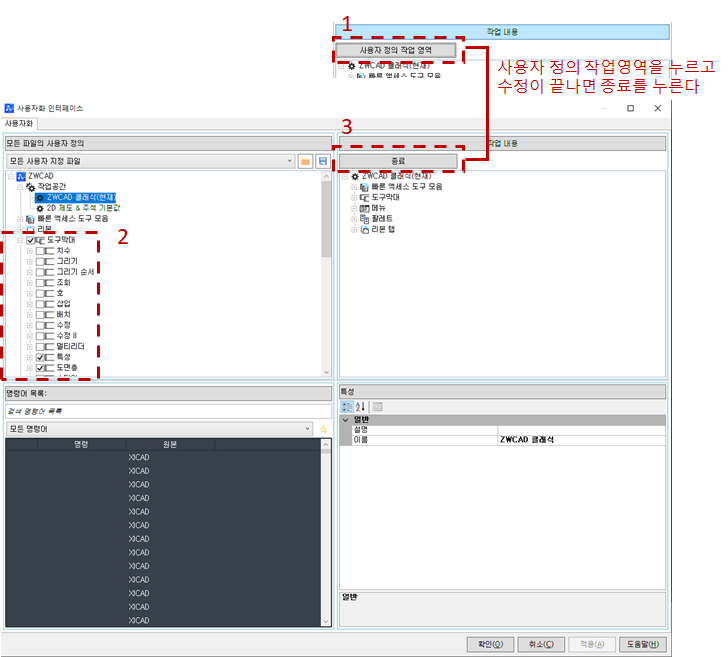Select the 사용자화 tab
The width and height of the screenshot is (728, 657).
click(19, 124)
